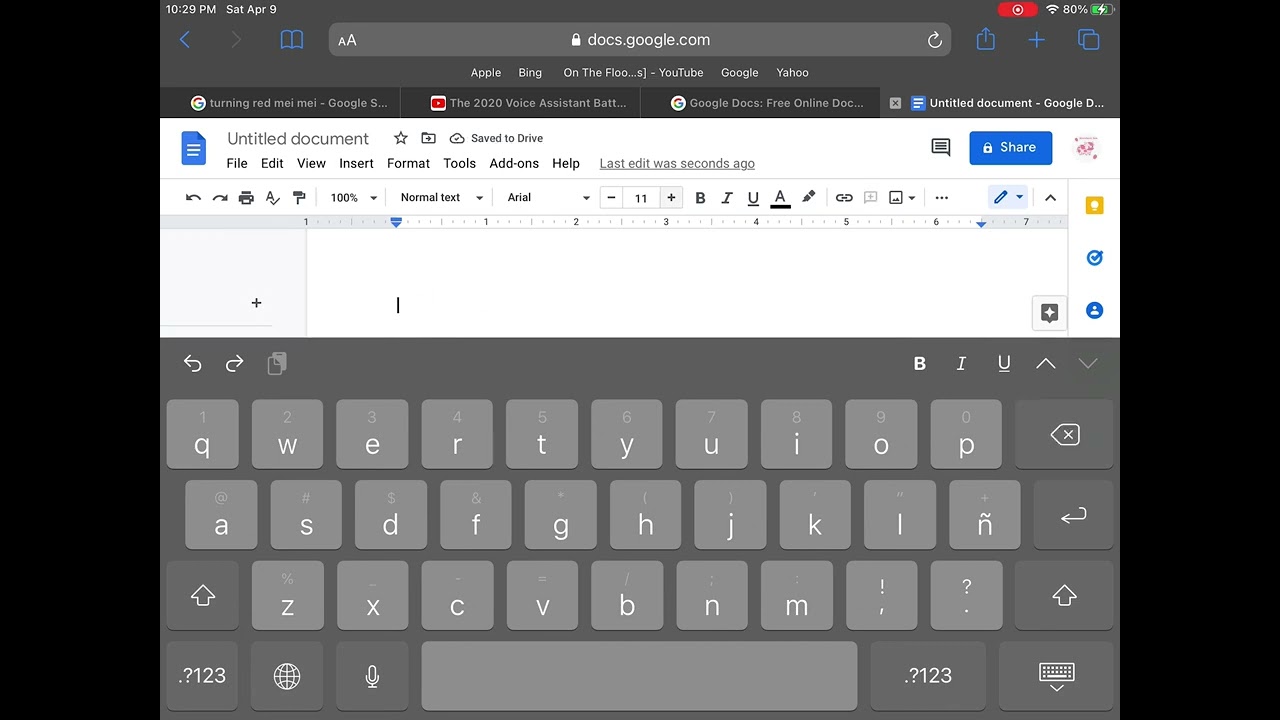
Task: Run spelling and grammar check icon
Action: pos(272,198)
